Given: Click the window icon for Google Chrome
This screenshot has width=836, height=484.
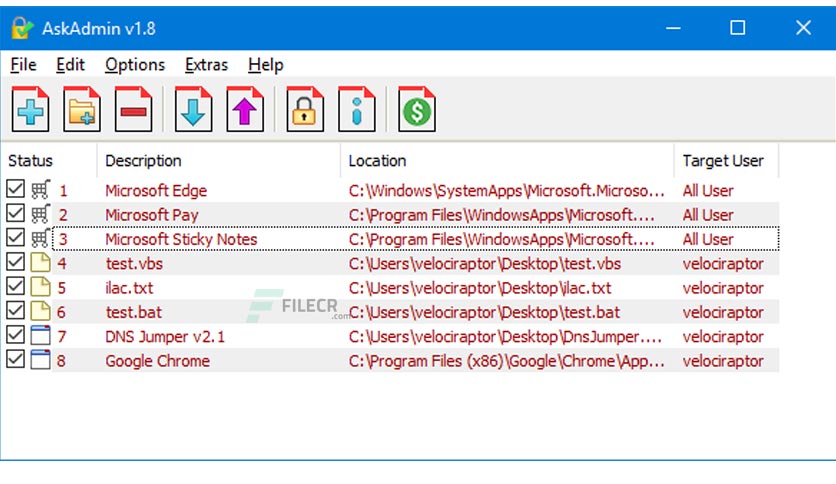Looking at the screenshot, I should pyautogui.click(x=41, y=360).
